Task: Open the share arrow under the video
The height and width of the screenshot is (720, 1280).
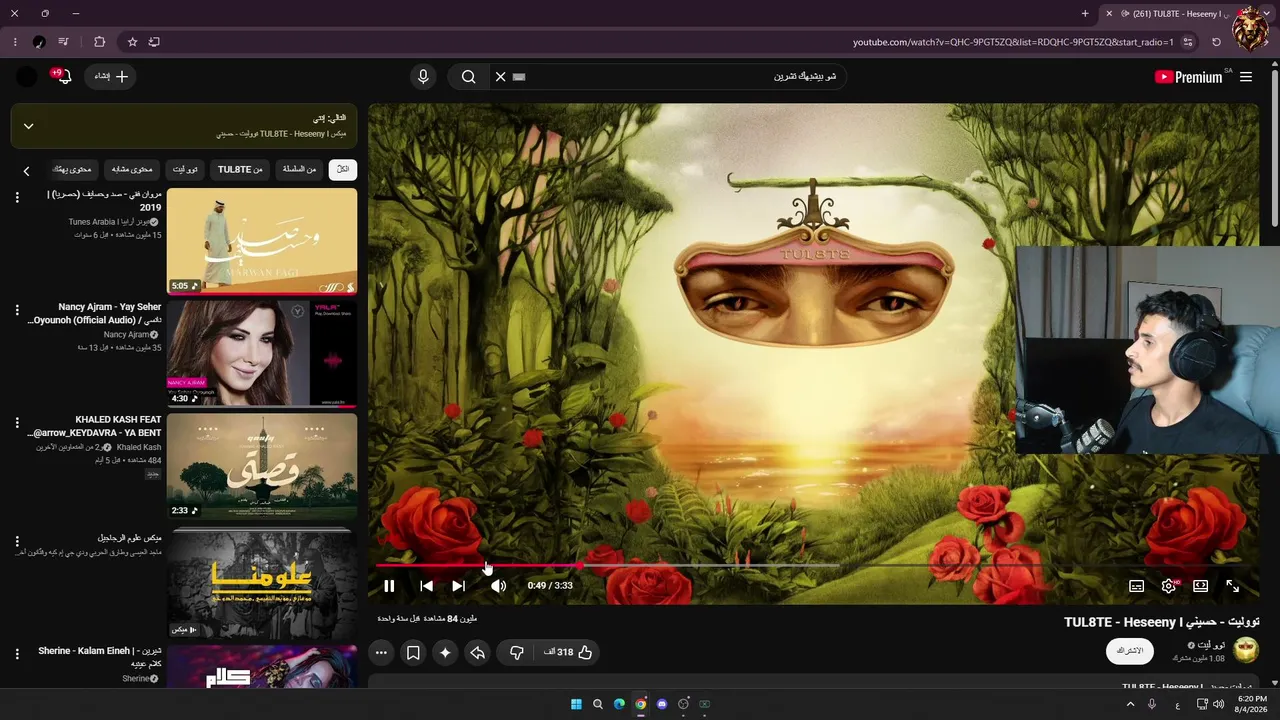Action: (x=477, y=652)
